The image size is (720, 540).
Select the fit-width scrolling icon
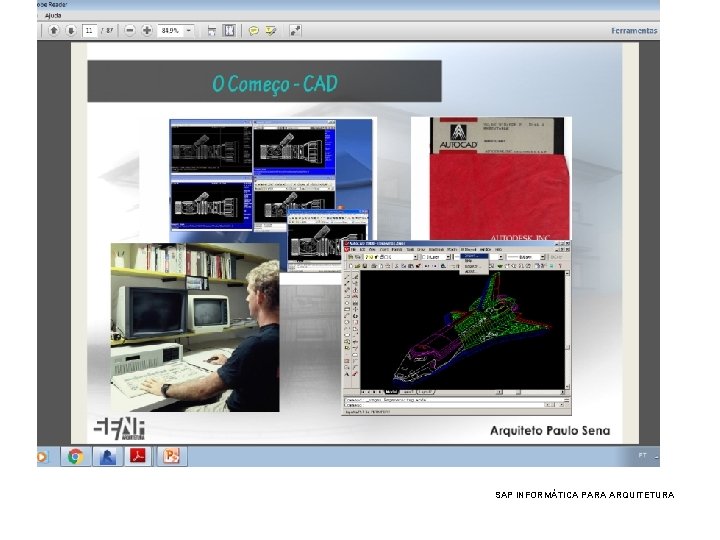(212, 31)
